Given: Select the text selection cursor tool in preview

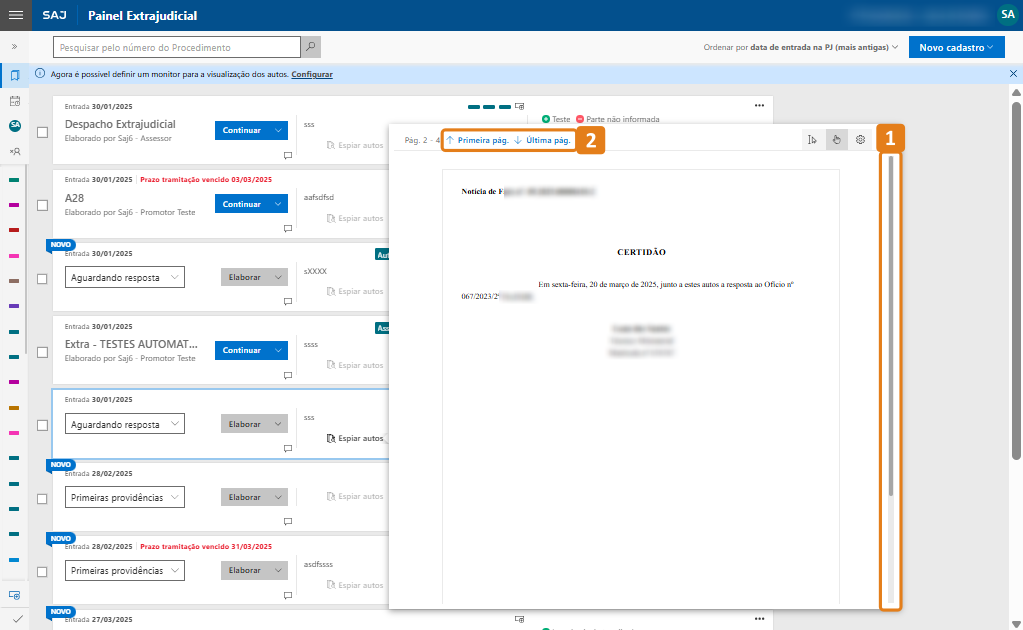Looking at the screenshot, I should click(812, 140).
